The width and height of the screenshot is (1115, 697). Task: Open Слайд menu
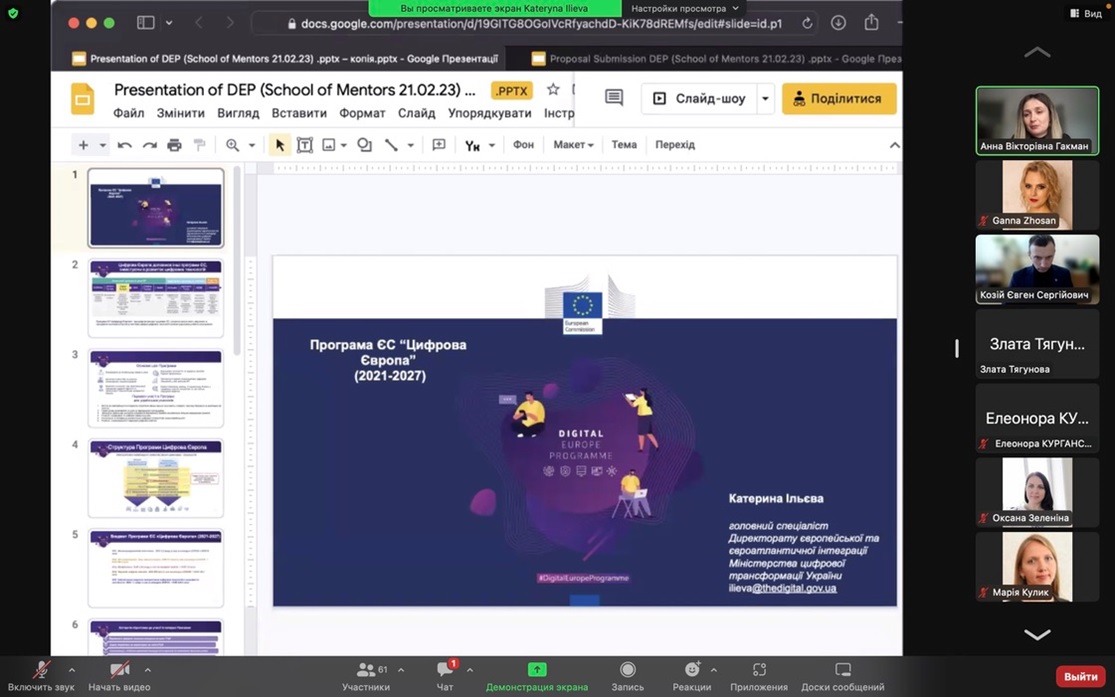pos(417,113)
